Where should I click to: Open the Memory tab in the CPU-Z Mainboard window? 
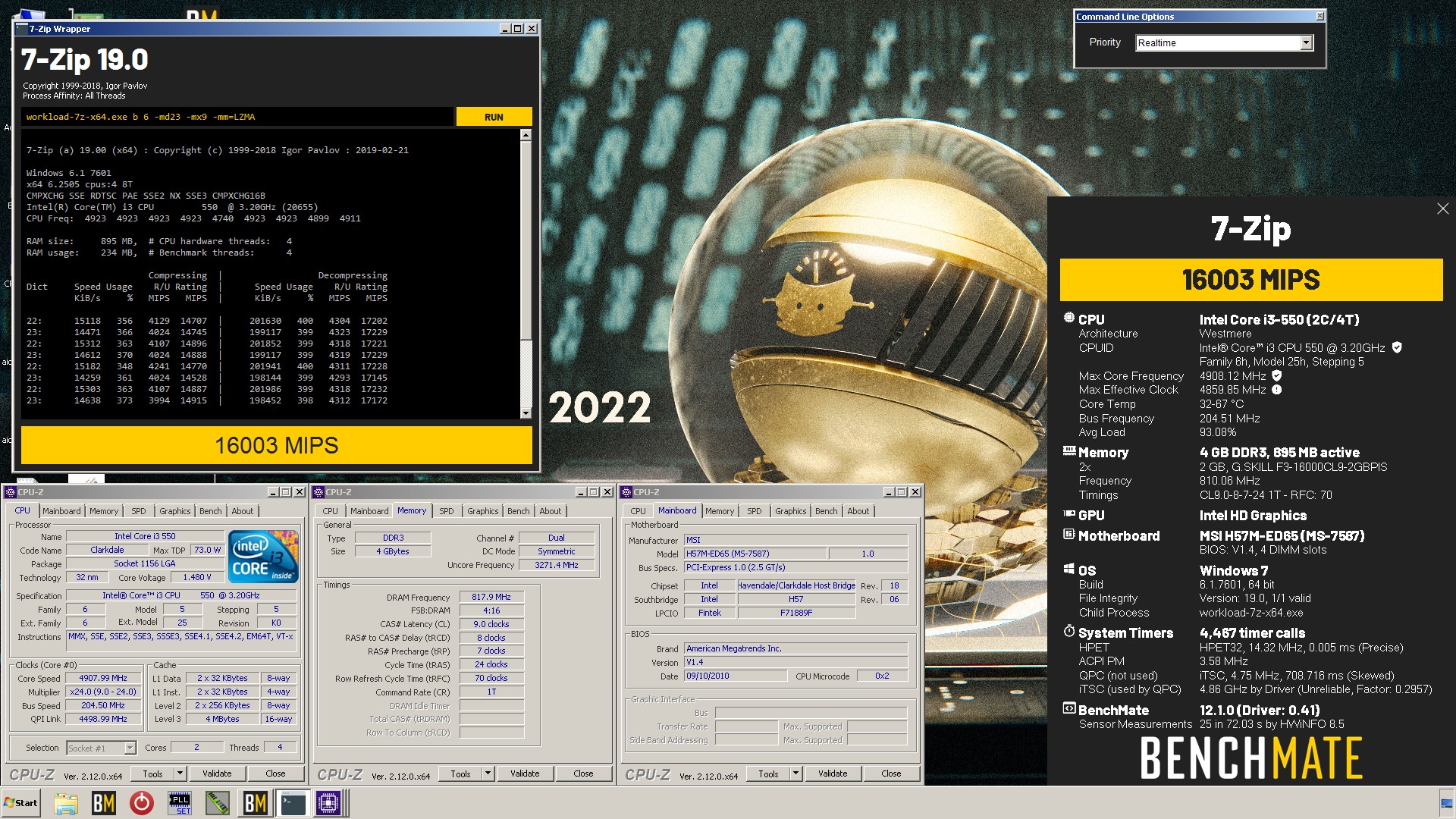point(720,511)
